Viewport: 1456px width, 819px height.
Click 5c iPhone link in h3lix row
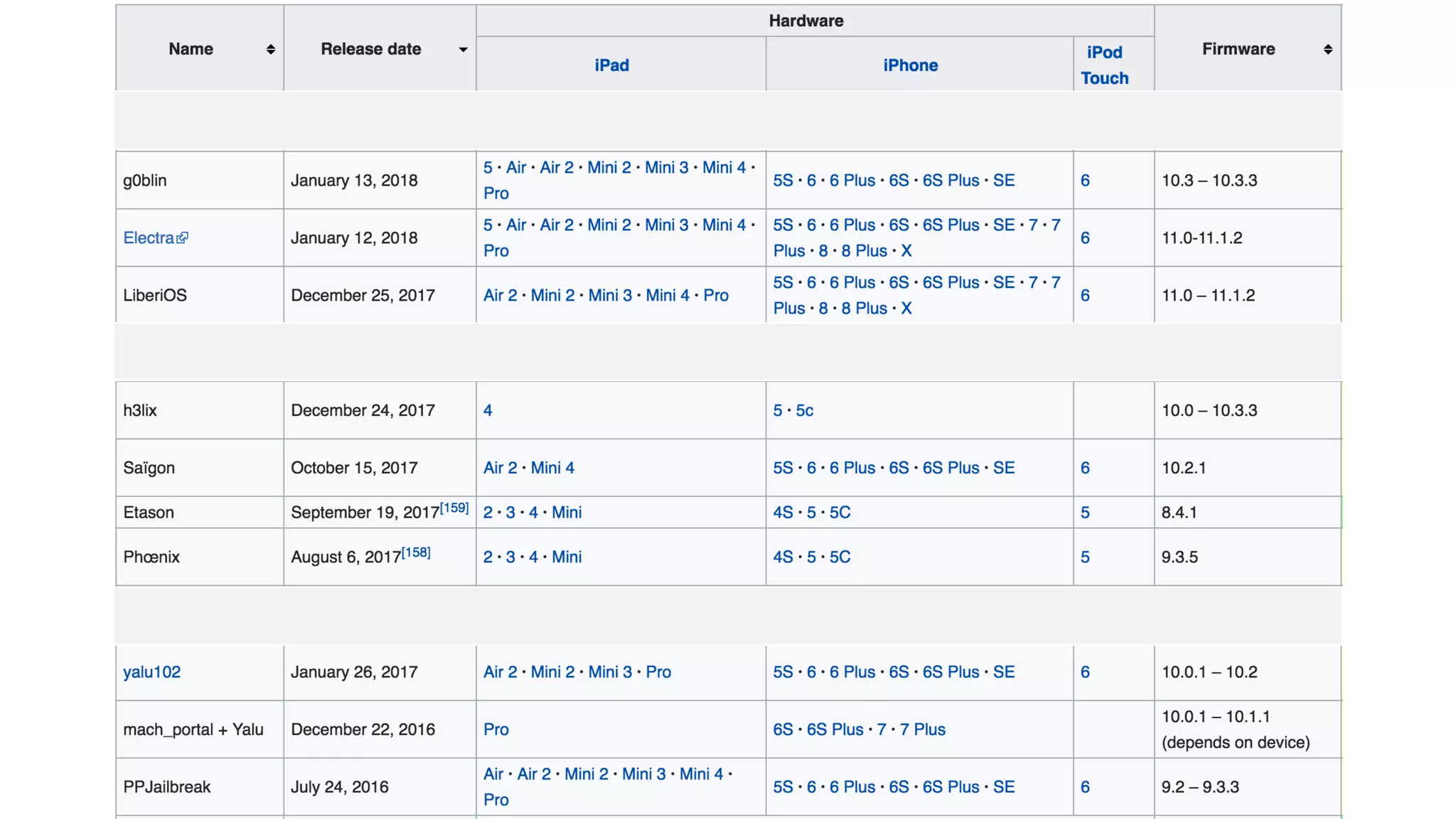click(804, 410)
